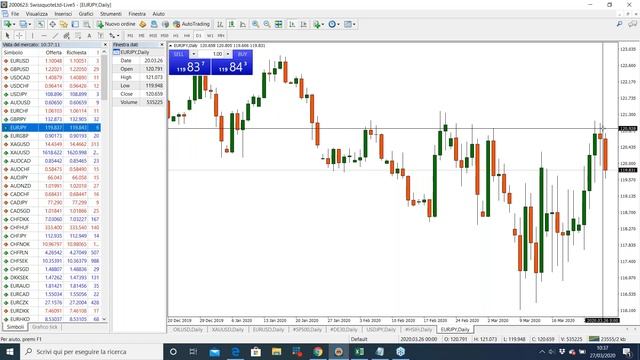The image size is (640, 360).
Task: Tile chart windows icon
Action: 278,24
